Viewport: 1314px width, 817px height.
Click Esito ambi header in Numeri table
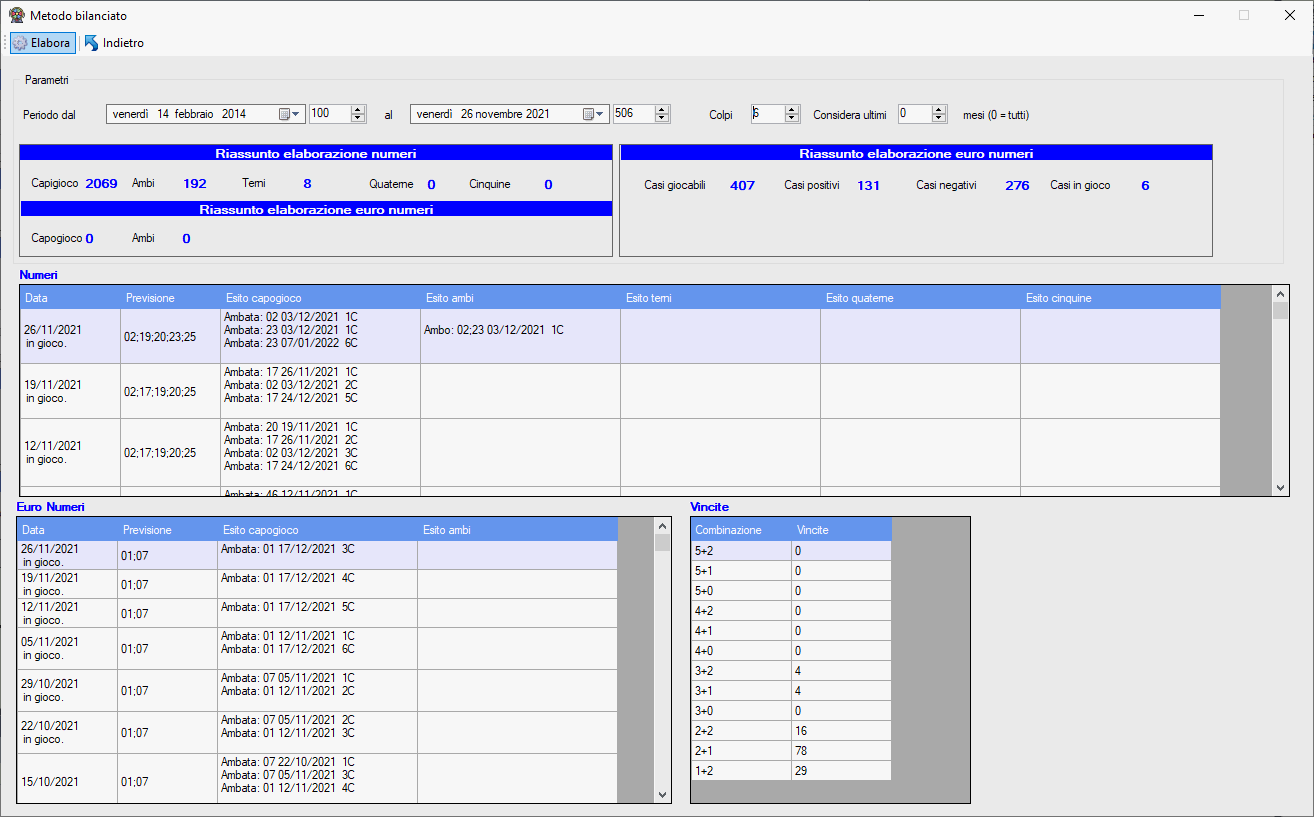pos(520,298)
